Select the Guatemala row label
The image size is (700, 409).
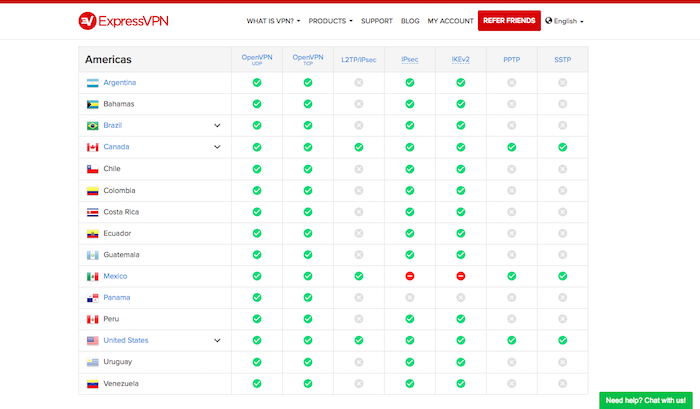click(x=121, y=255)
